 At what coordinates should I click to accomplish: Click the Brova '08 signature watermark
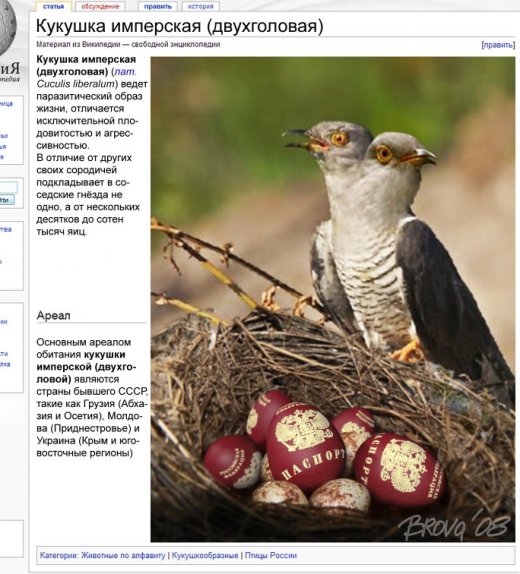(454, 526)
